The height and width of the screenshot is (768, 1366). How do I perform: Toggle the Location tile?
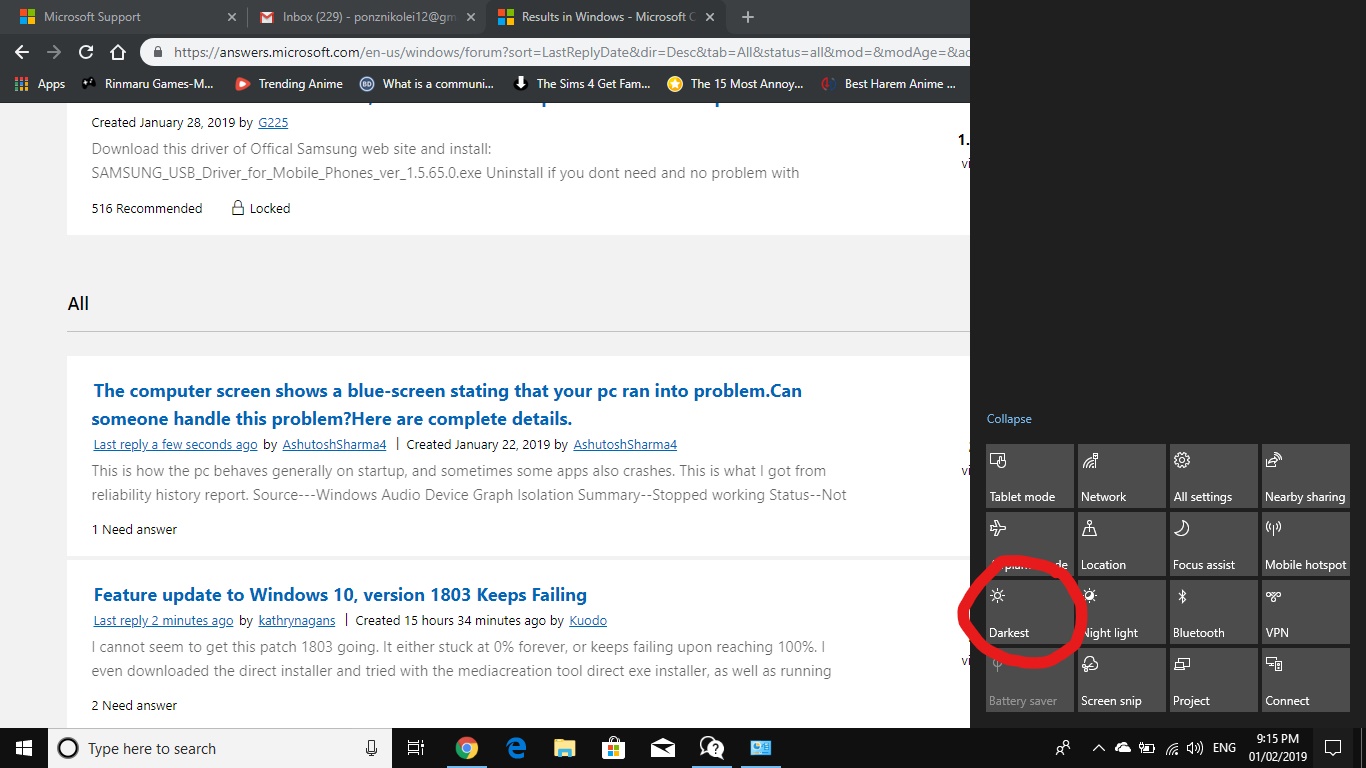click(1122, 544)
